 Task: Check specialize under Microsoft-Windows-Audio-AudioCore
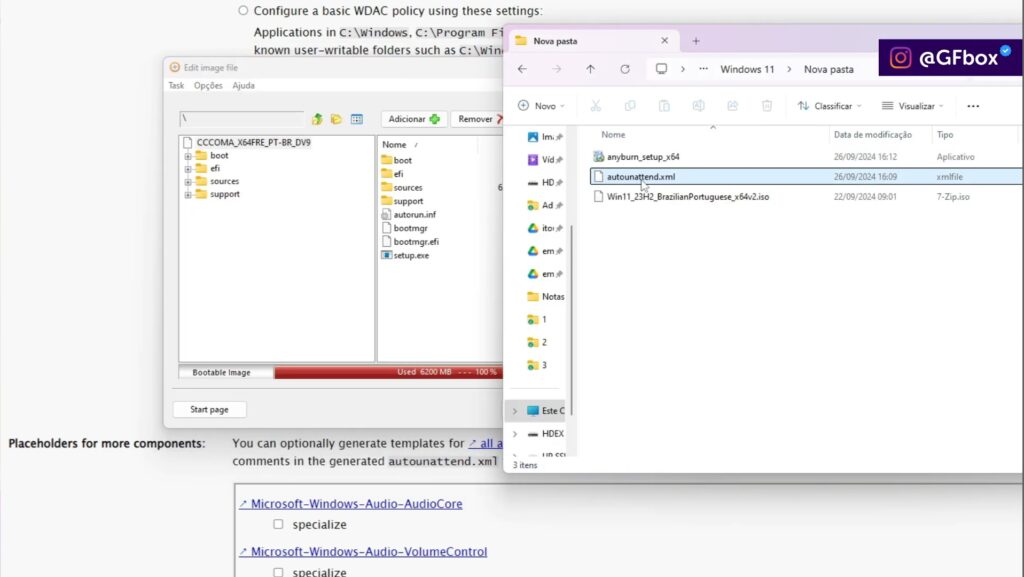(x=278, y=524)
